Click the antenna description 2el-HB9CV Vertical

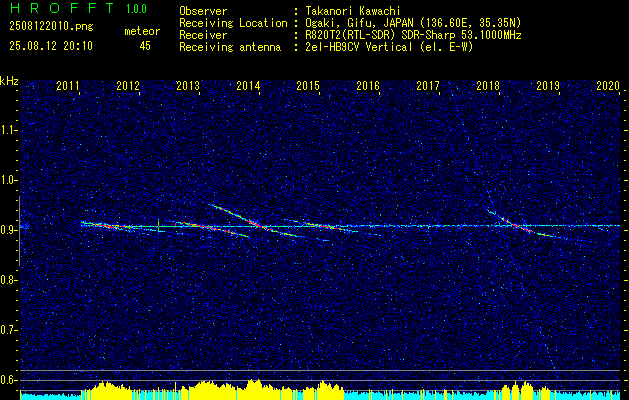(359, 47)
